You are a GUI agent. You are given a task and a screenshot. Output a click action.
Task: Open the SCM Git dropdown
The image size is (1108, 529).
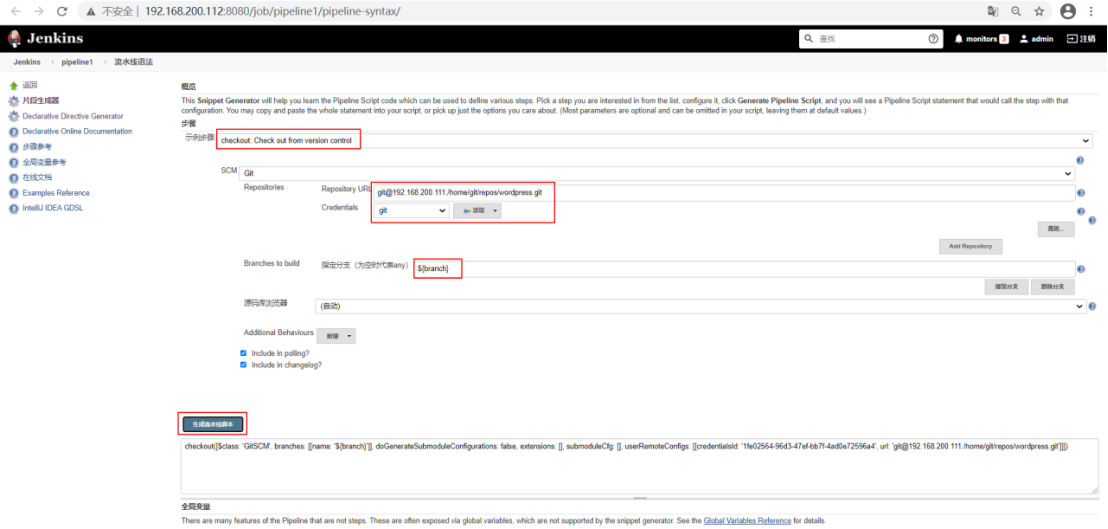pos(656,173)
